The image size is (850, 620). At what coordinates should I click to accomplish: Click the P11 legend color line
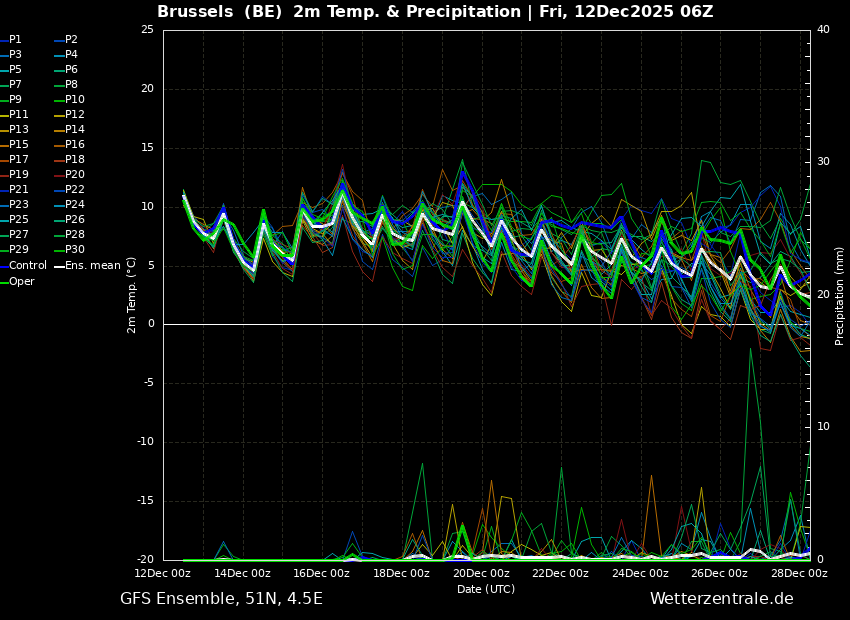click(3, 115)
